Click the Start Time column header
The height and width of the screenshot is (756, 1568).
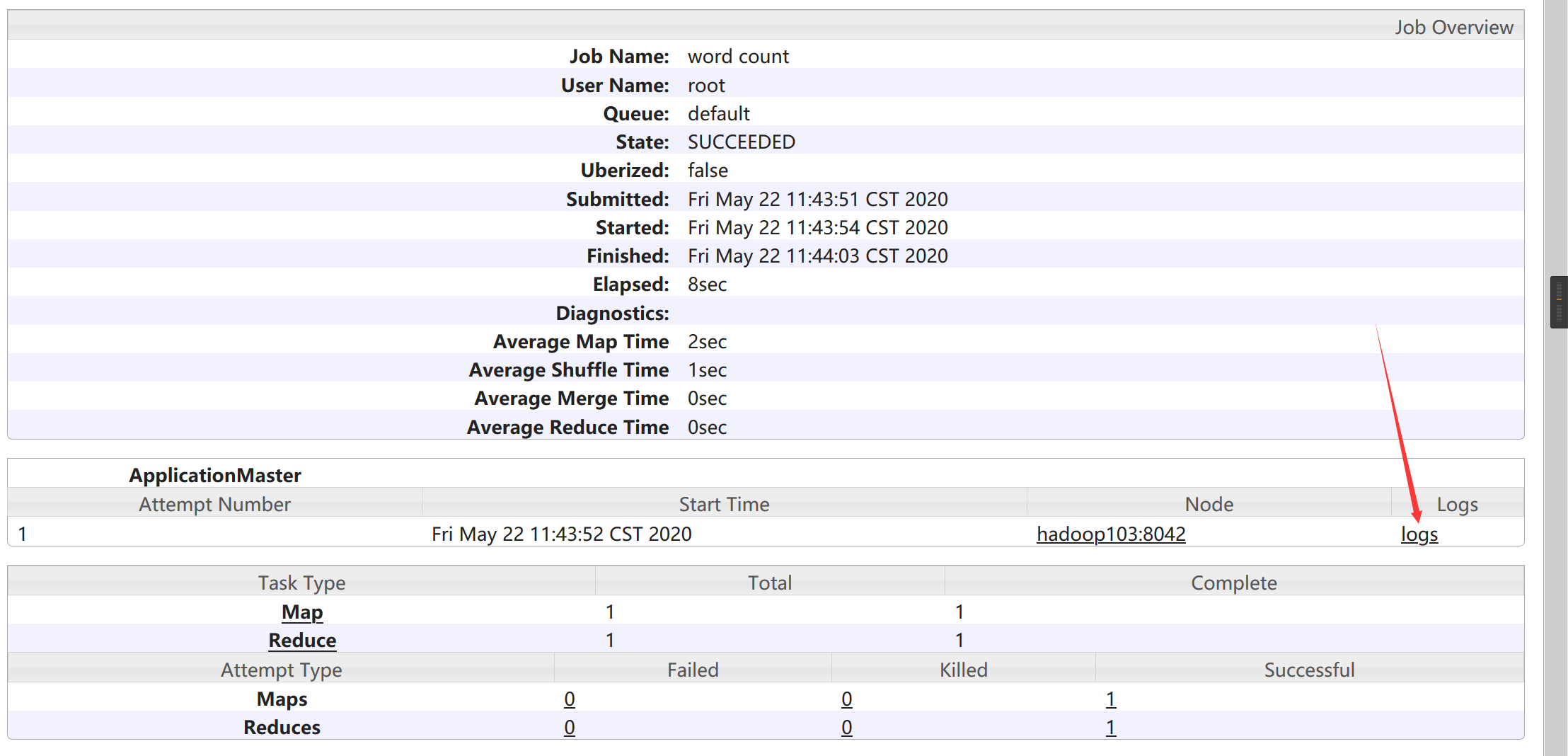click(724, 504)
